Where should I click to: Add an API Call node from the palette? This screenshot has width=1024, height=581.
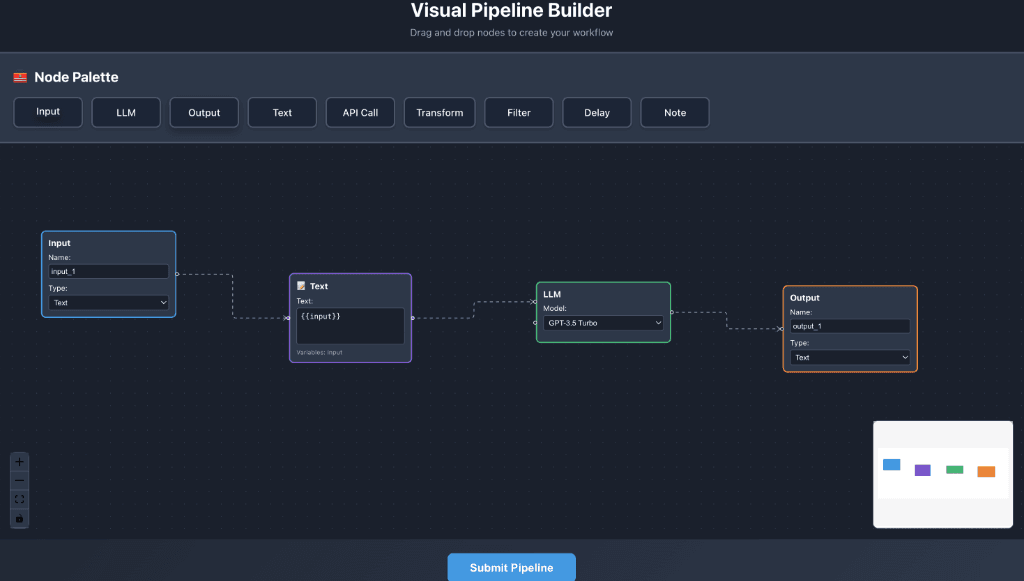(x=360, y=112)
